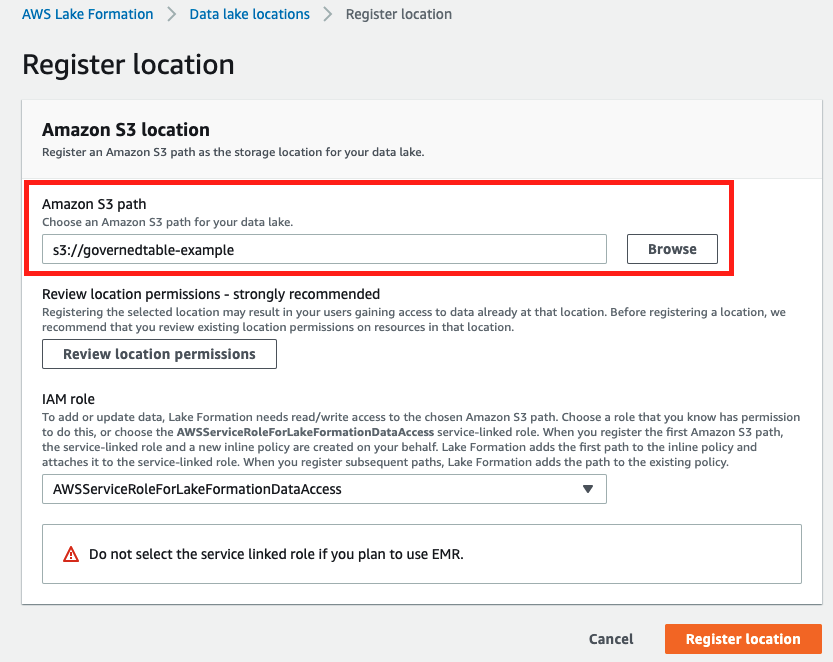833x662 pixels.
Task: Click the red warning triangle icon
Action: (71, 554)
